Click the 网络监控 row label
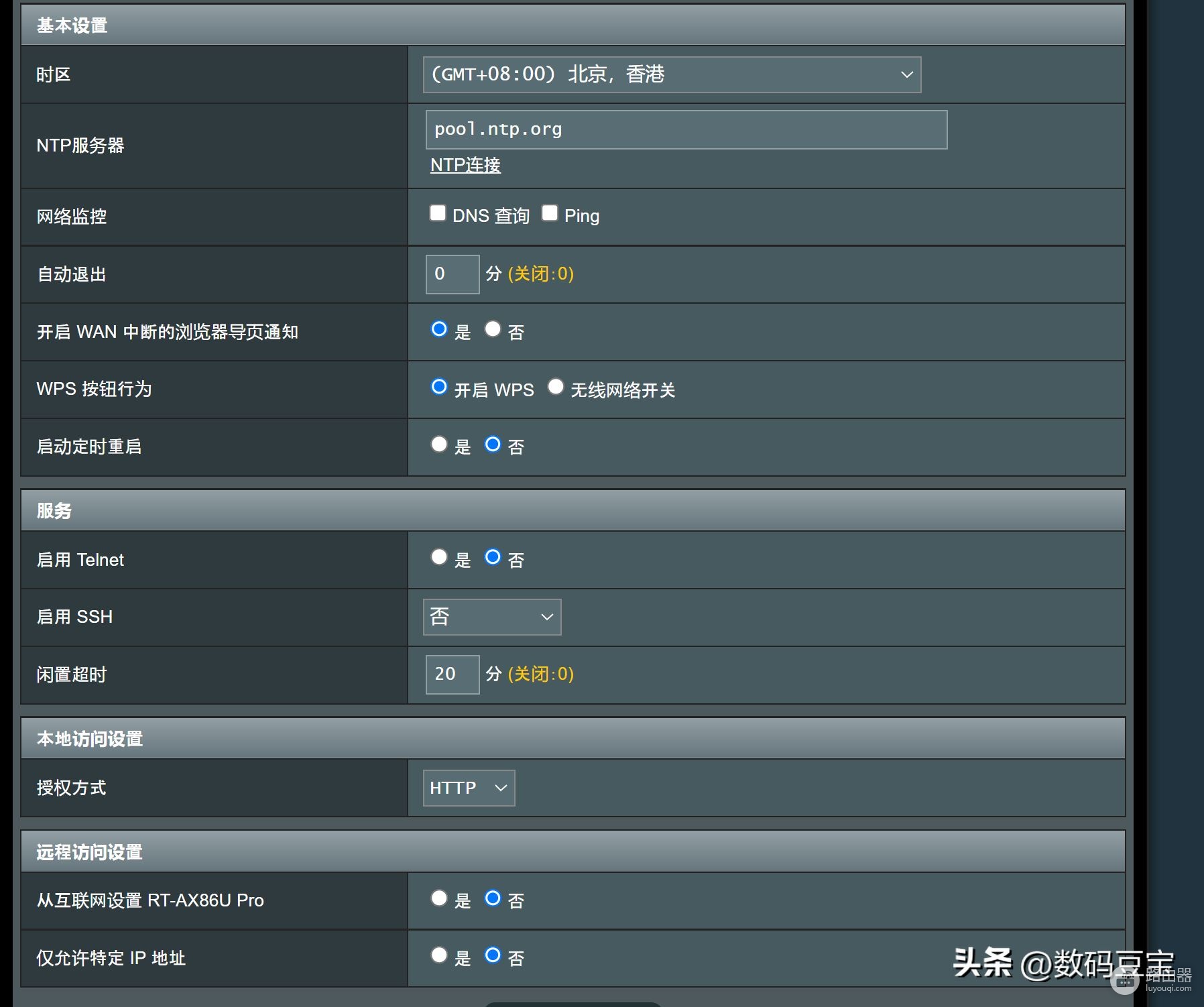The width and height of the screenshot is (1204, 1007). 72,217
